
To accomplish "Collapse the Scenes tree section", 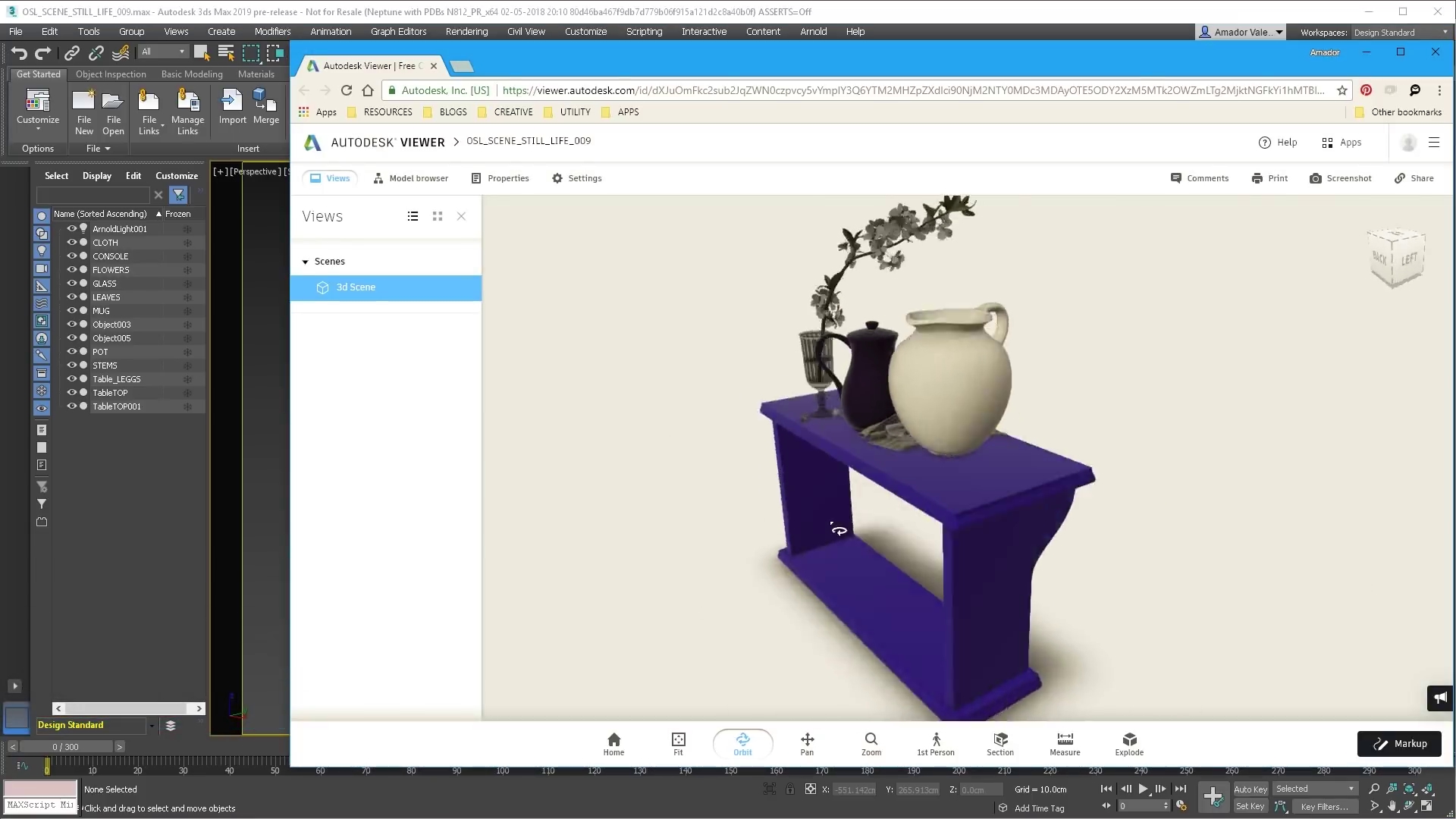I will point(306,262).
